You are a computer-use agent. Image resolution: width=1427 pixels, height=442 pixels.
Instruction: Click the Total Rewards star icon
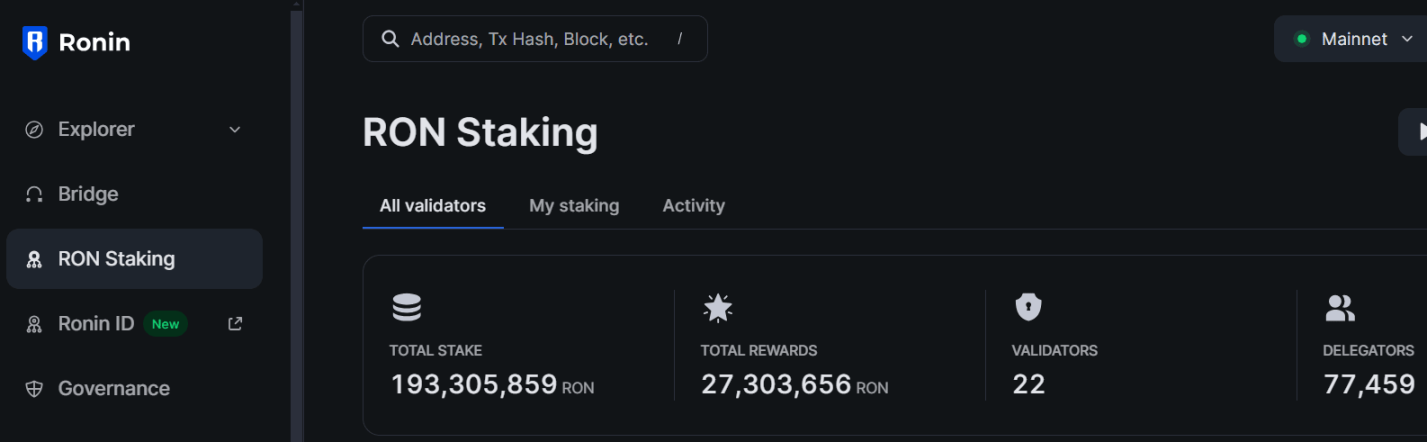pos(717,307)
